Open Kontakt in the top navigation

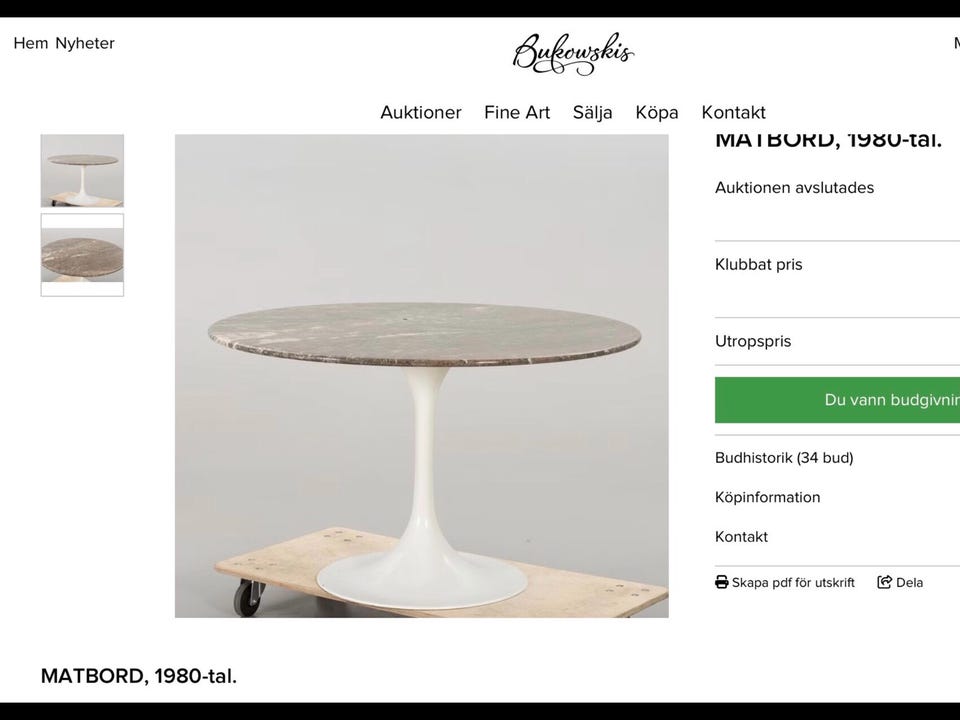click(x=733, y=112)
